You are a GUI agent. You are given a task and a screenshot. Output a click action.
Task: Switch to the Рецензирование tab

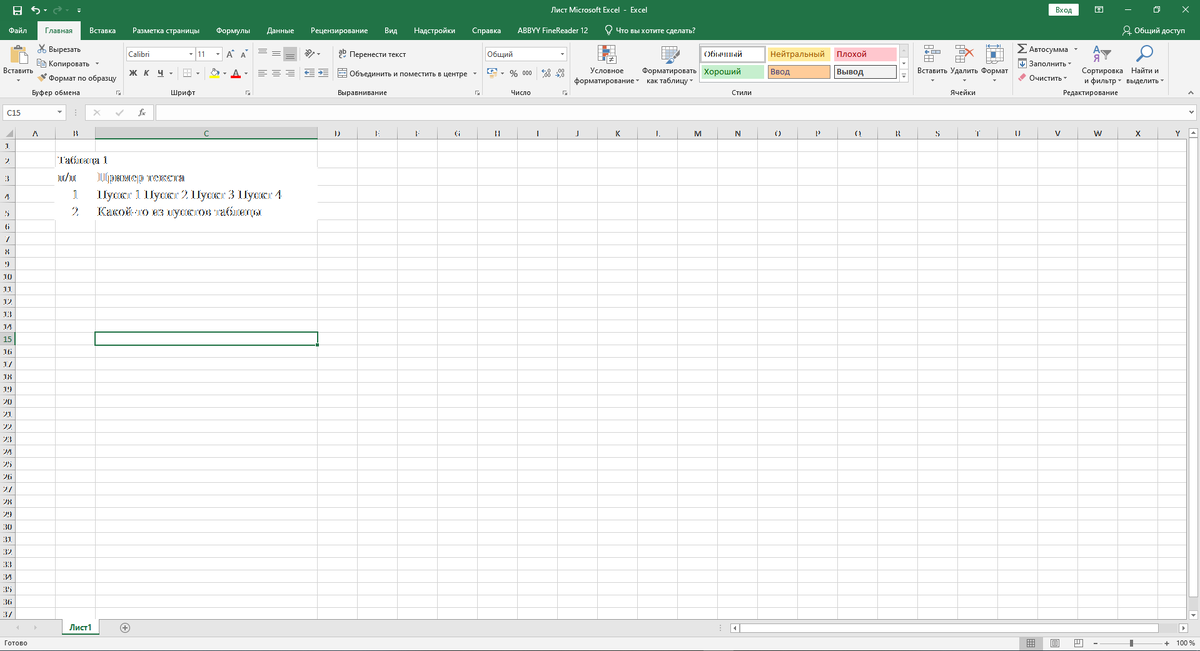339,30
